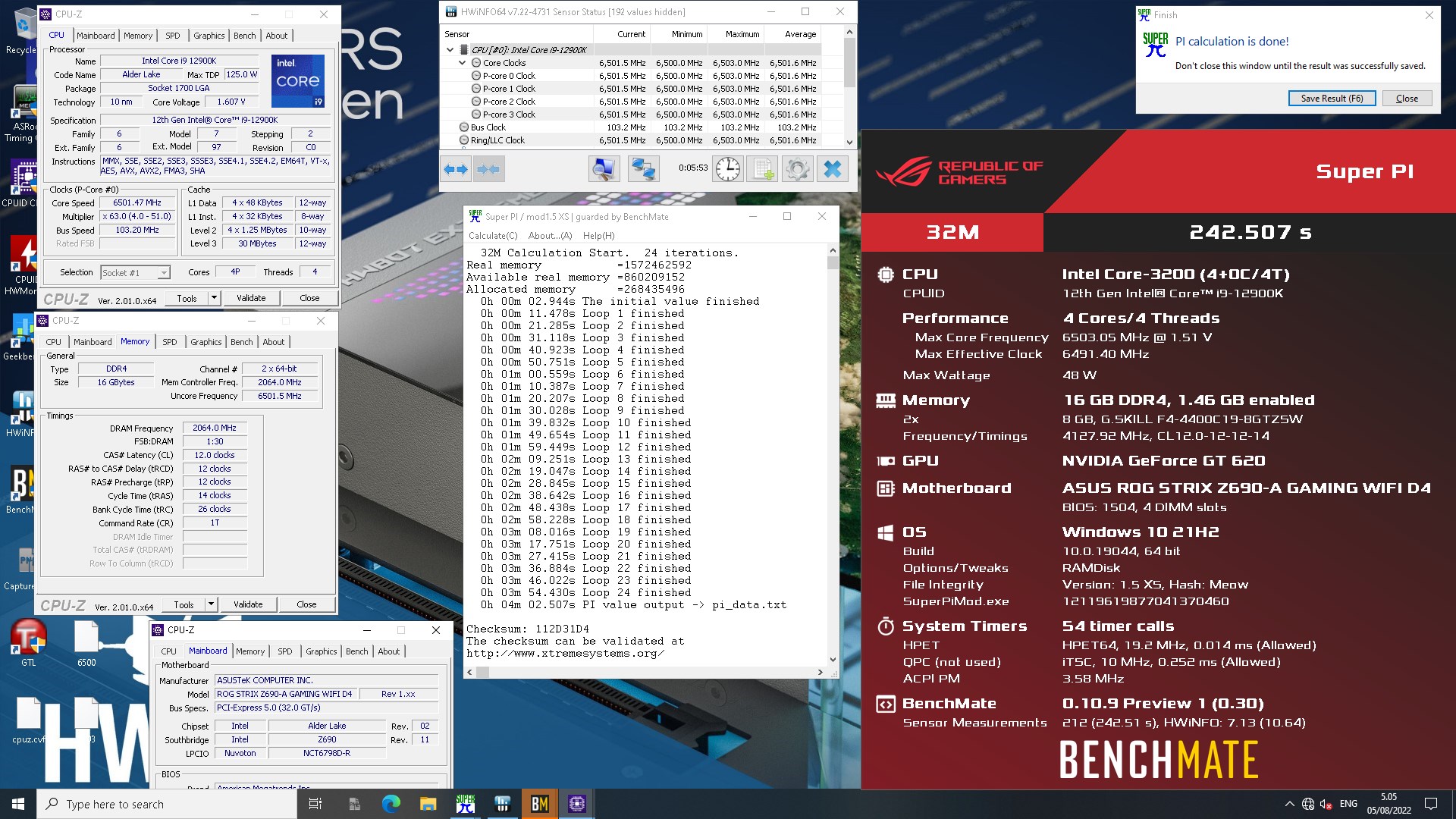The width and height of the screenshot is (1456, 819).
Task: Click Close button in Memory CPU-Z window
Action: point(306,604)
